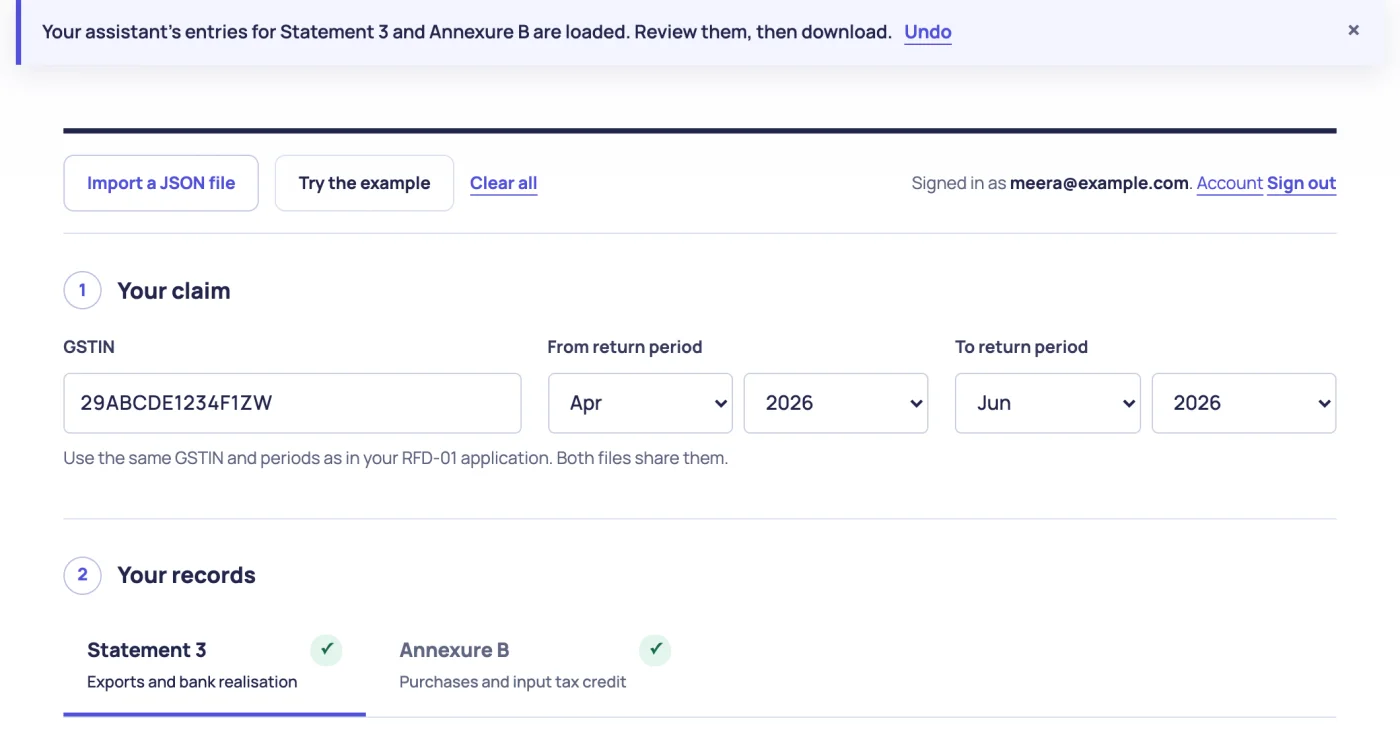
Task: Click Try the example button
Action: (x=364, y=183)
